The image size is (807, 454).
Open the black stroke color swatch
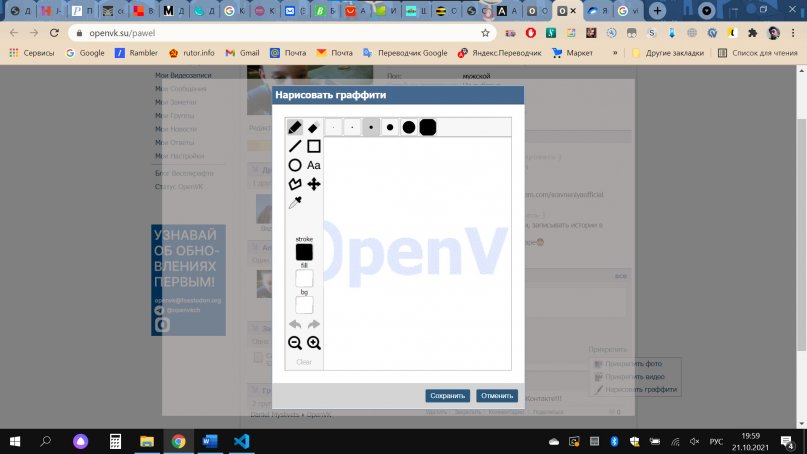[x=304, y=252]
